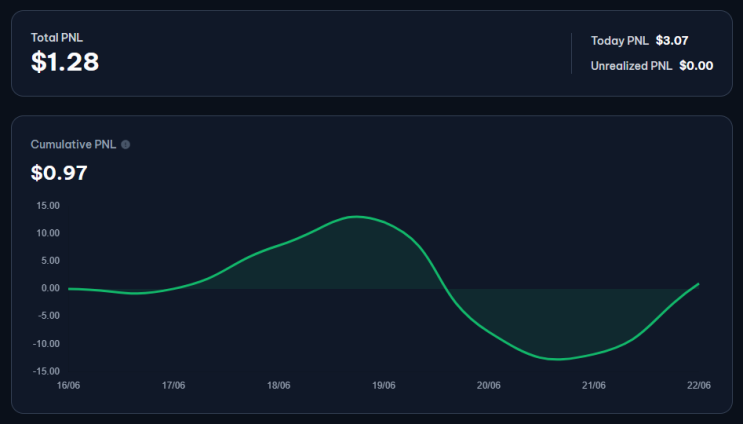Viewport: 743px width, 424px height.
Task: Click the 16/06 date on the chart axis
Action: (x=68, y=385)
